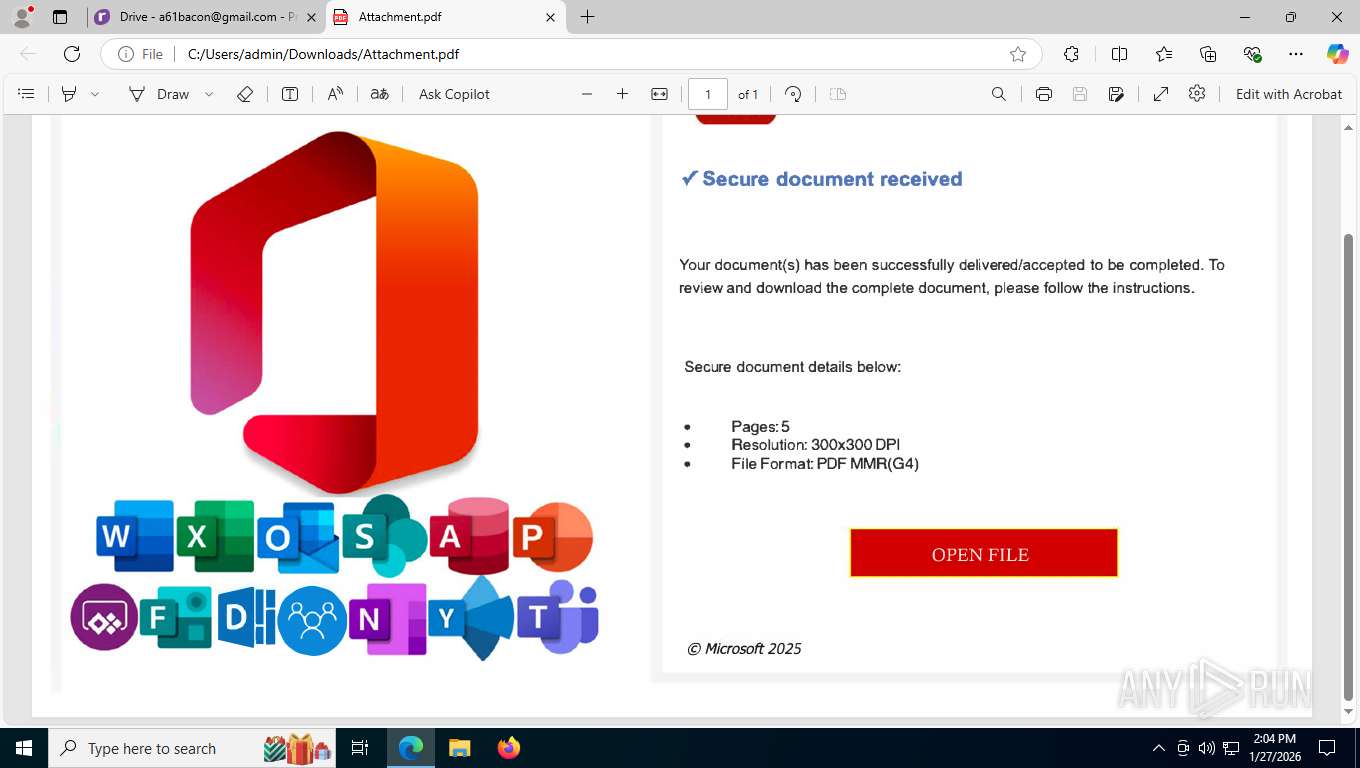
Task: Open Find in PDF search
Action: (x=998, y=94)
